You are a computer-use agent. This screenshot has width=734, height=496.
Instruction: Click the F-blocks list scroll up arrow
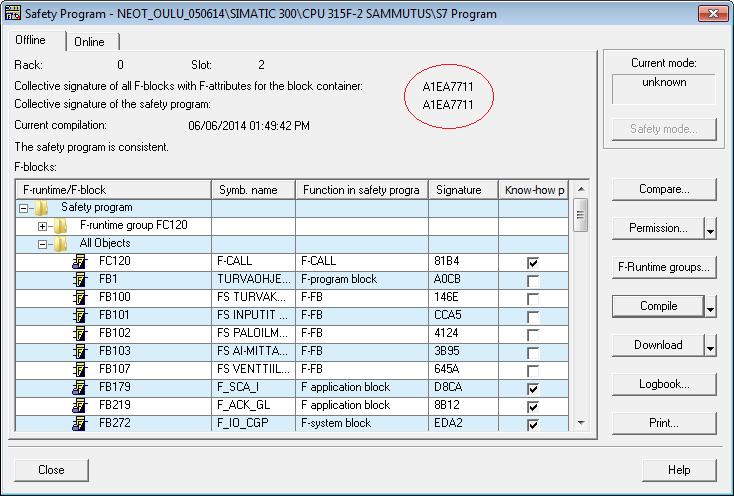(x=581, y=189)
